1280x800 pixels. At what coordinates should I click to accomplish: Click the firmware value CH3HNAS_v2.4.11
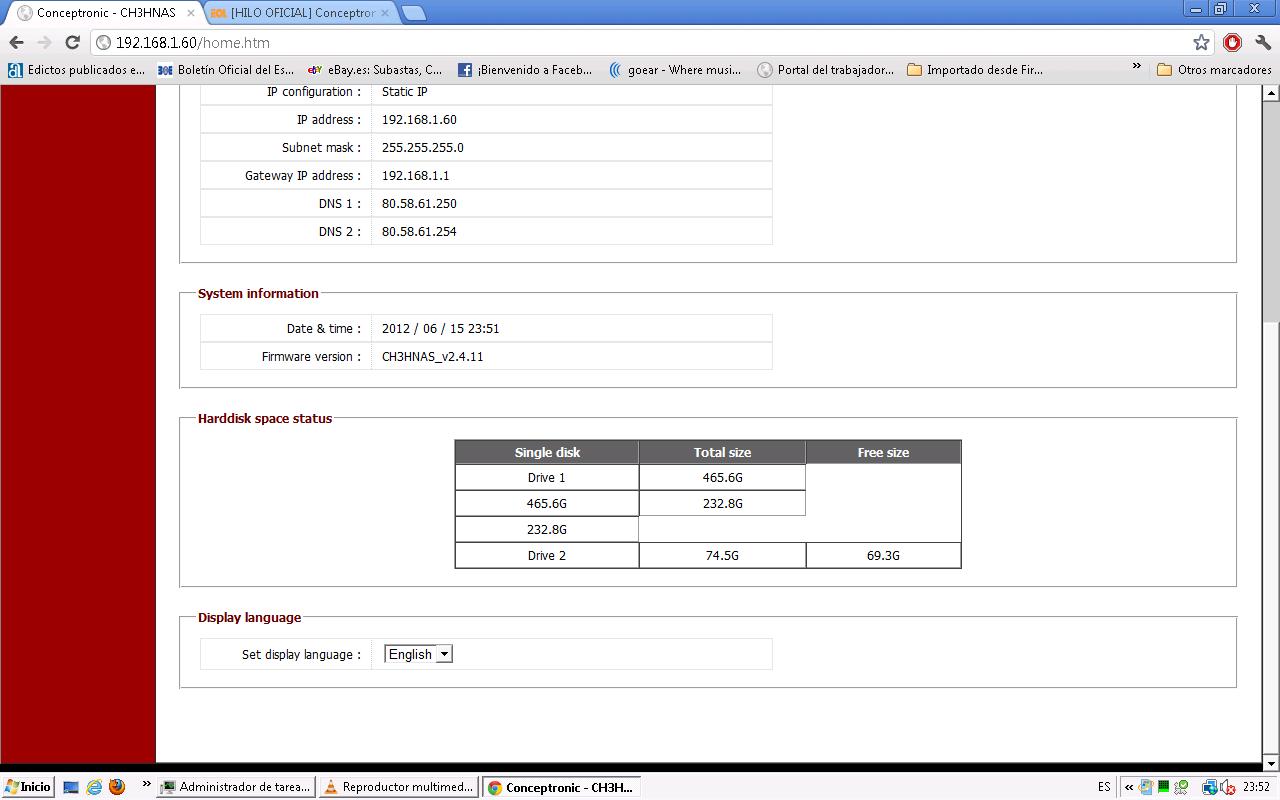pyautogui.click(x=433, y=356)
